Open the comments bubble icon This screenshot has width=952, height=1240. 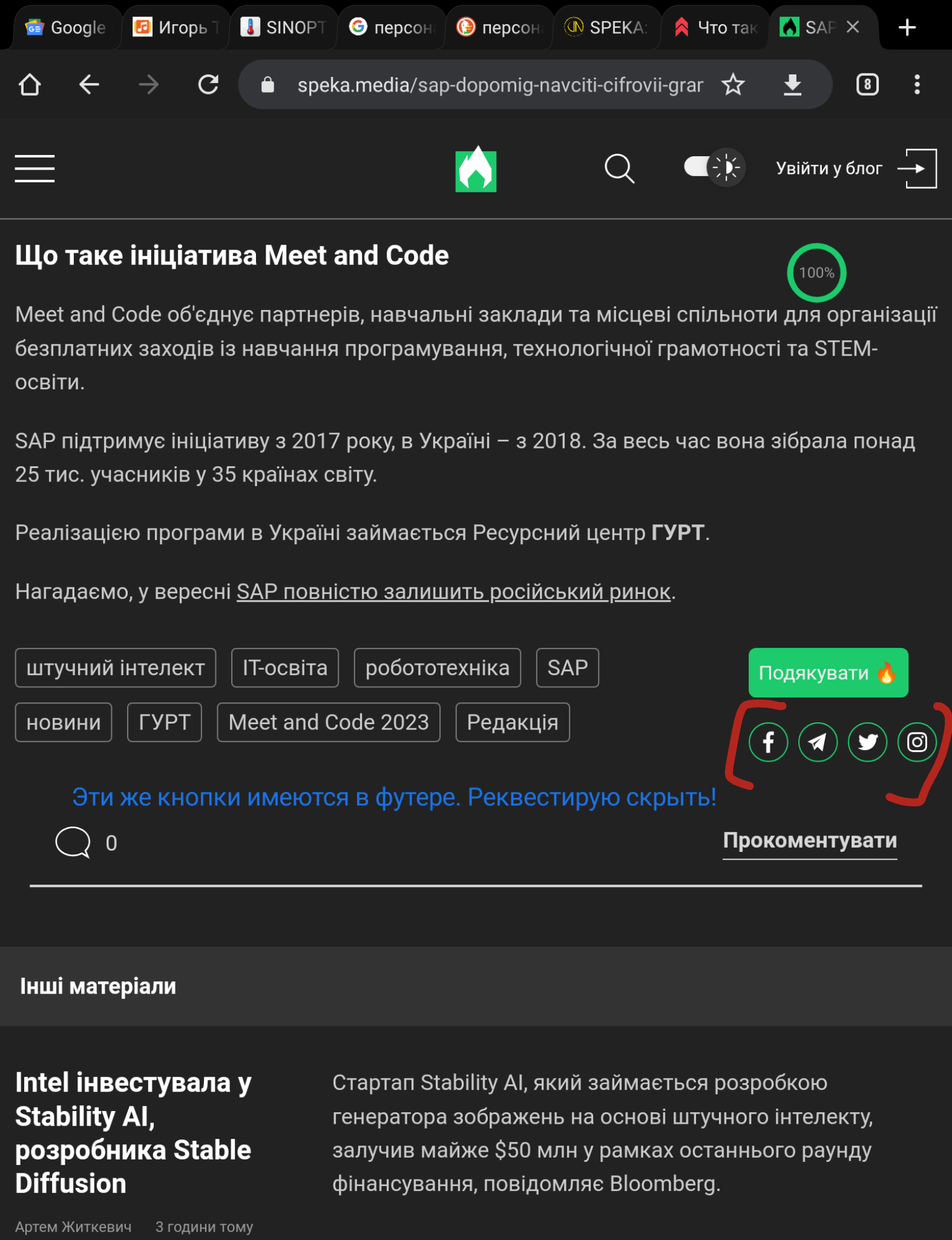tap(73, 842)
